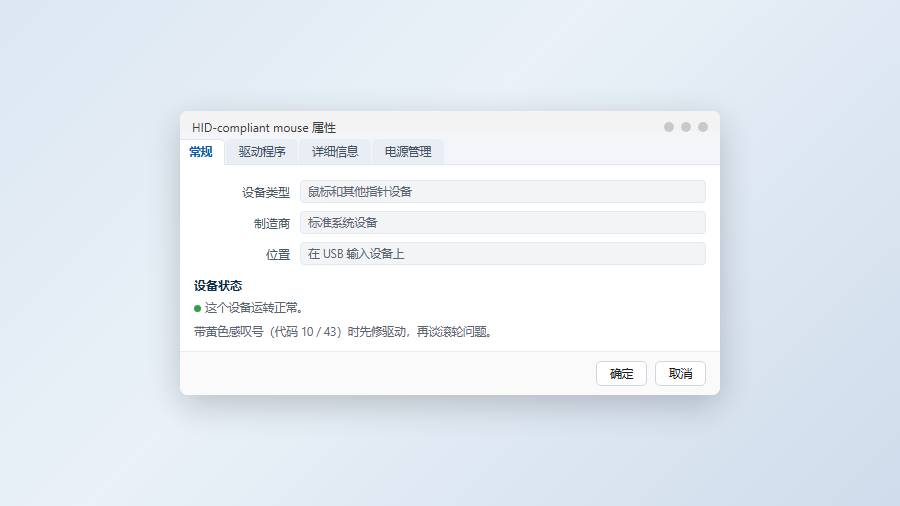Open the 驱动程序 tab

[262, 152]
